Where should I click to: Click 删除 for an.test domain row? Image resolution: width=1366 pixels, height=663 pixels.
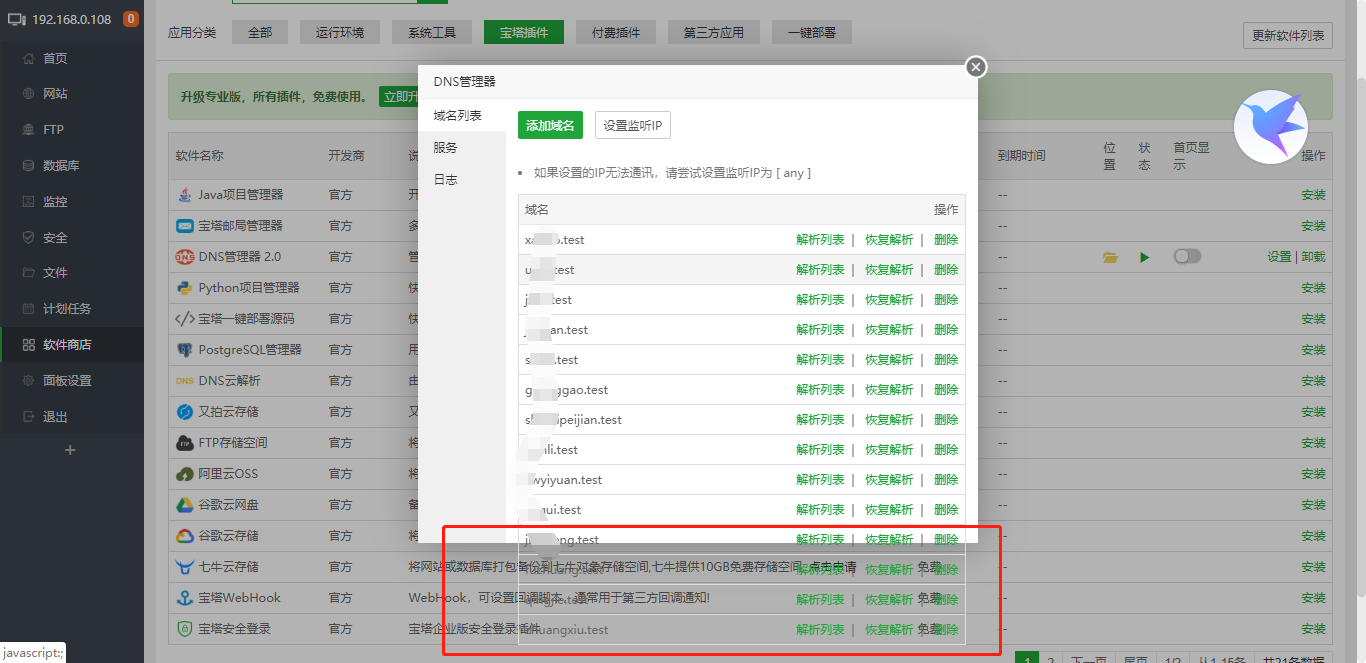946,330
